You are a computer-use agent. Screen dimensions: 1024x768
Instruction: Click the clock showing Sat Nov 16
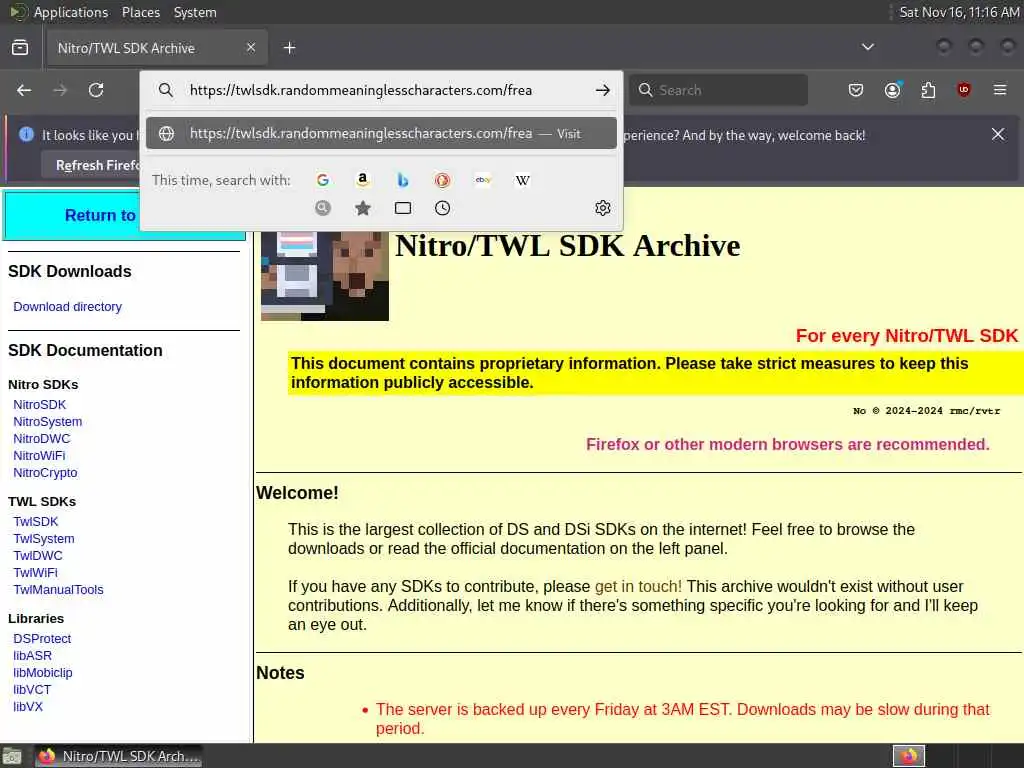959,12
